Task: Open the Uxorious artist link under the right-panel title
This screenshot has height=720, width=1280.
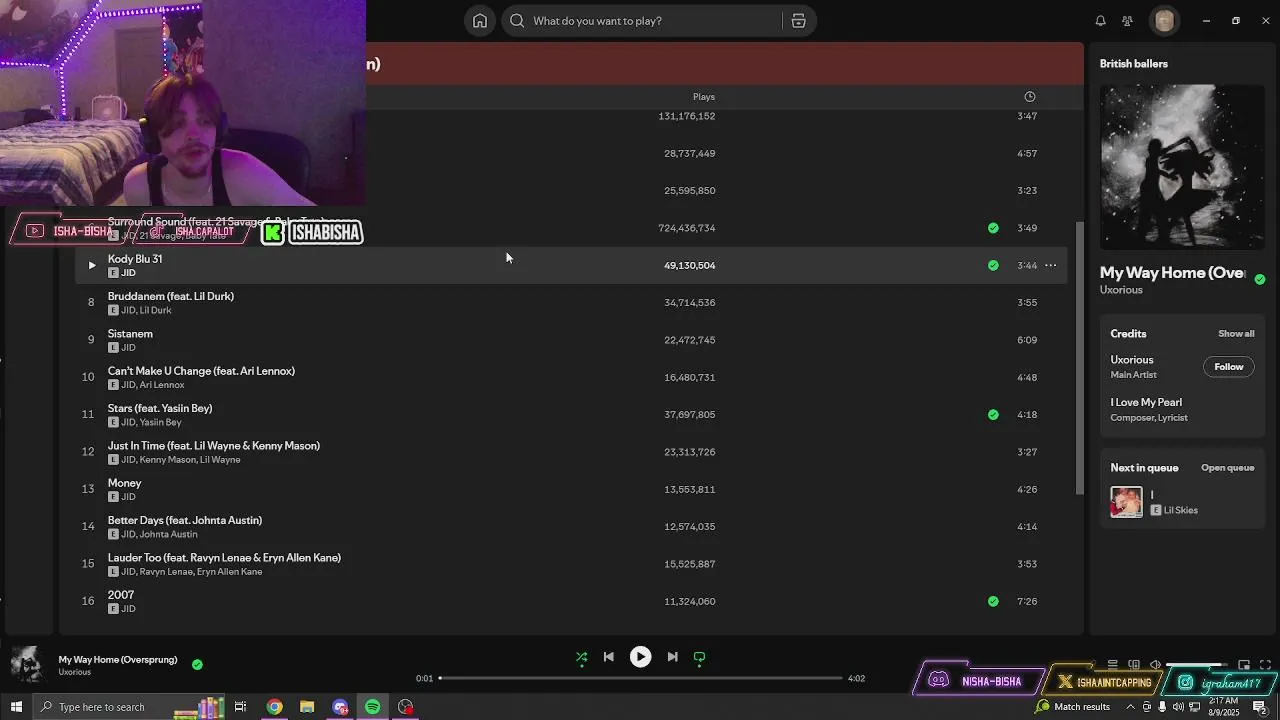Action: (1121, 290)
